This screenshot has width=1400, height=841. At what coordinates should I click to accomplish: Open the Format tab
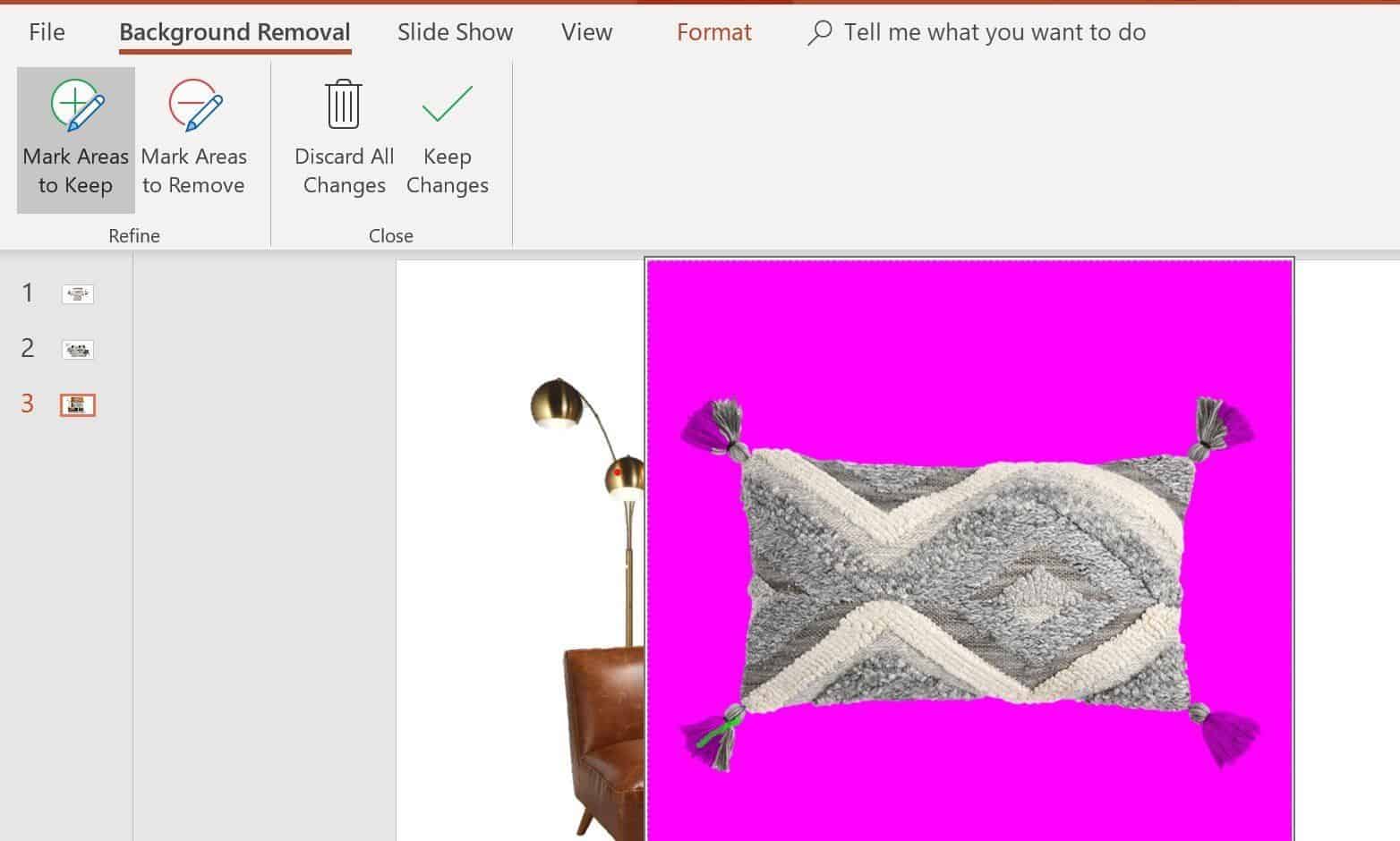point(713,32)
